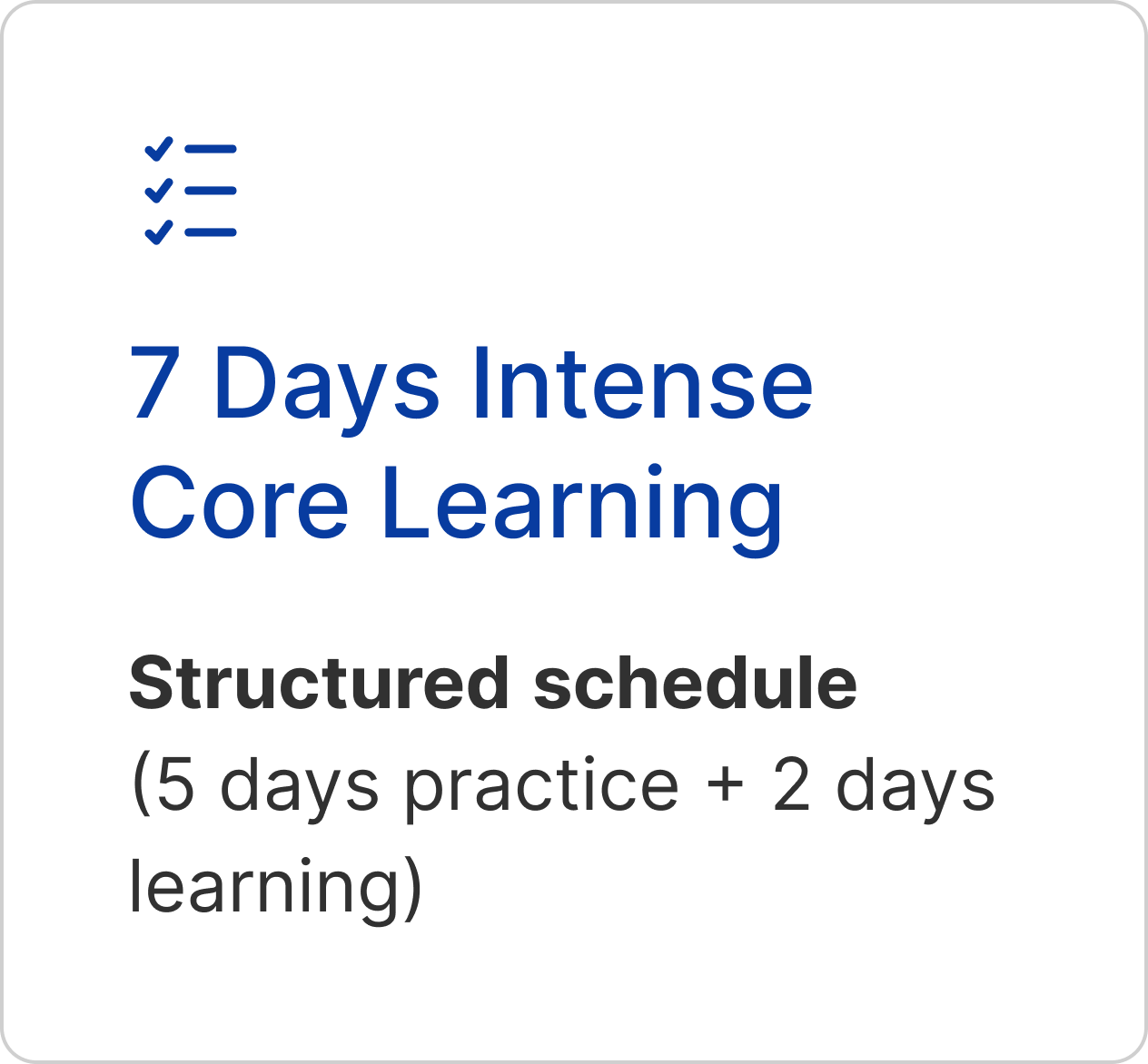Click the checklist icon above the heading
The width and height of the screenshot is (1148, 1064).
pyautogui.click(x=191, y=192)
